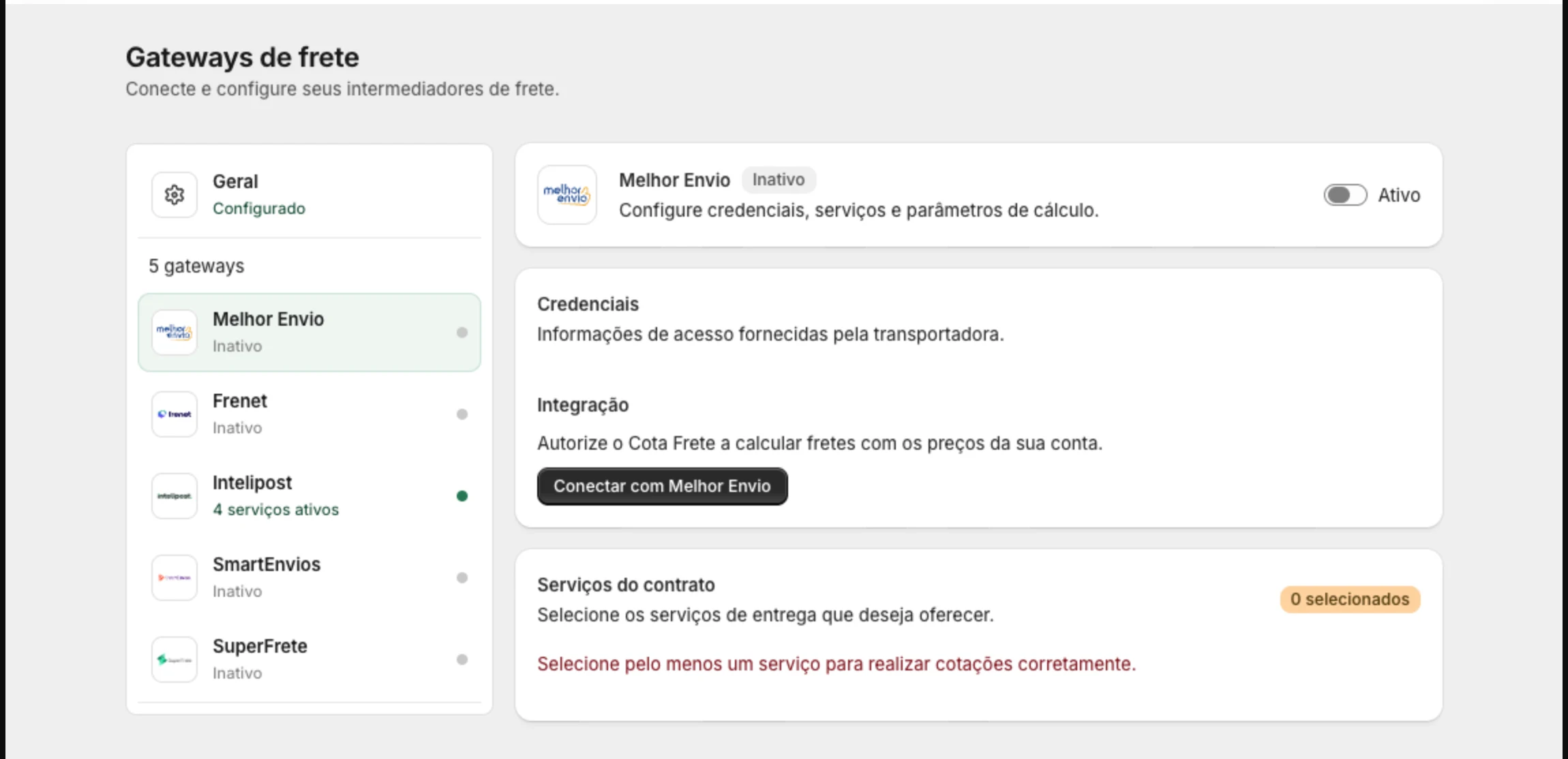This screenshot has height=759, width=1568.
Task: Click the 'Integração' subsection heading
Action: click(x=583, y=405)
